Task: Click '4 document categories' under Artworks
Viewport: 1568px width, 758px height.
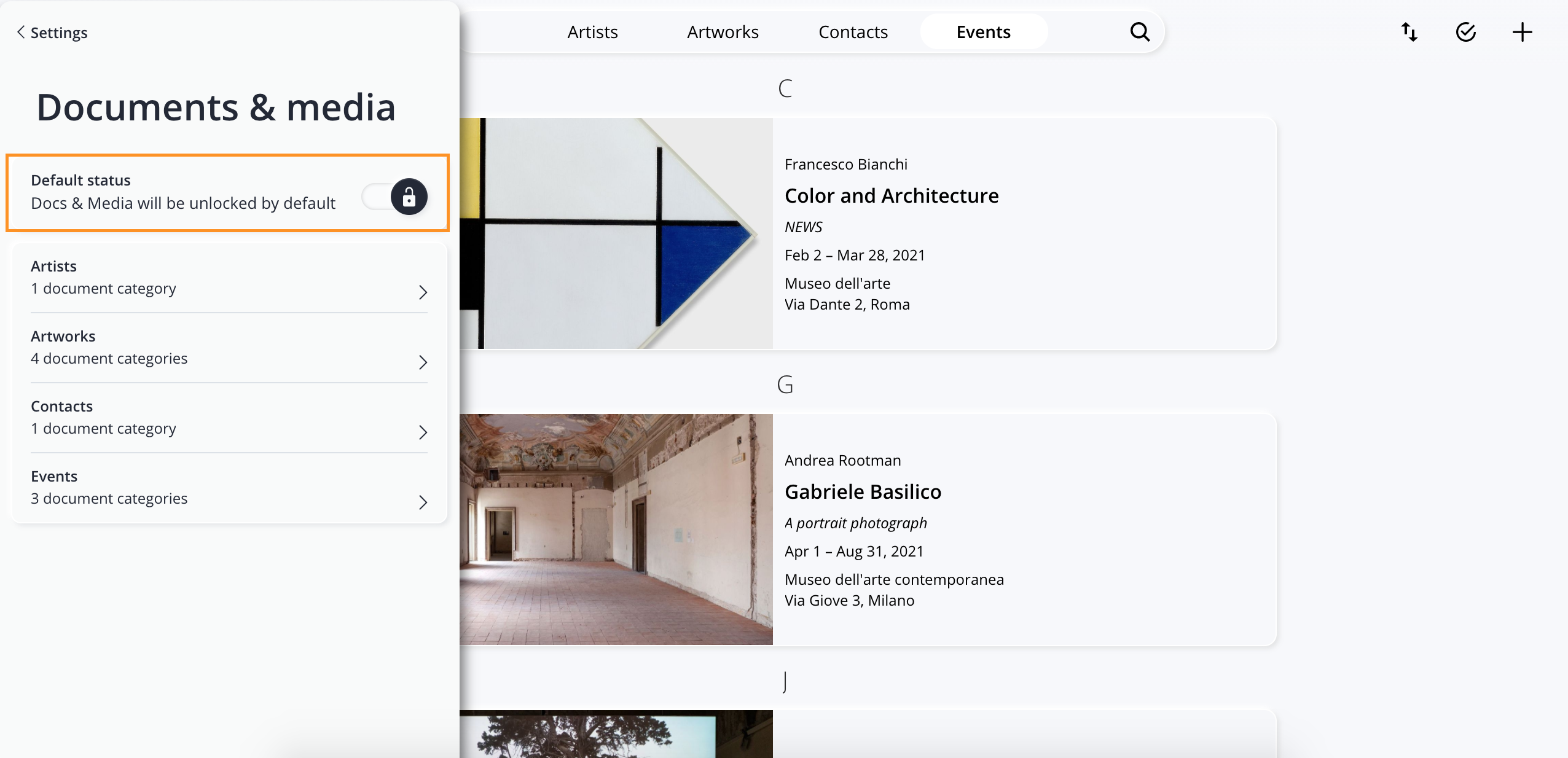Action: 109,358
